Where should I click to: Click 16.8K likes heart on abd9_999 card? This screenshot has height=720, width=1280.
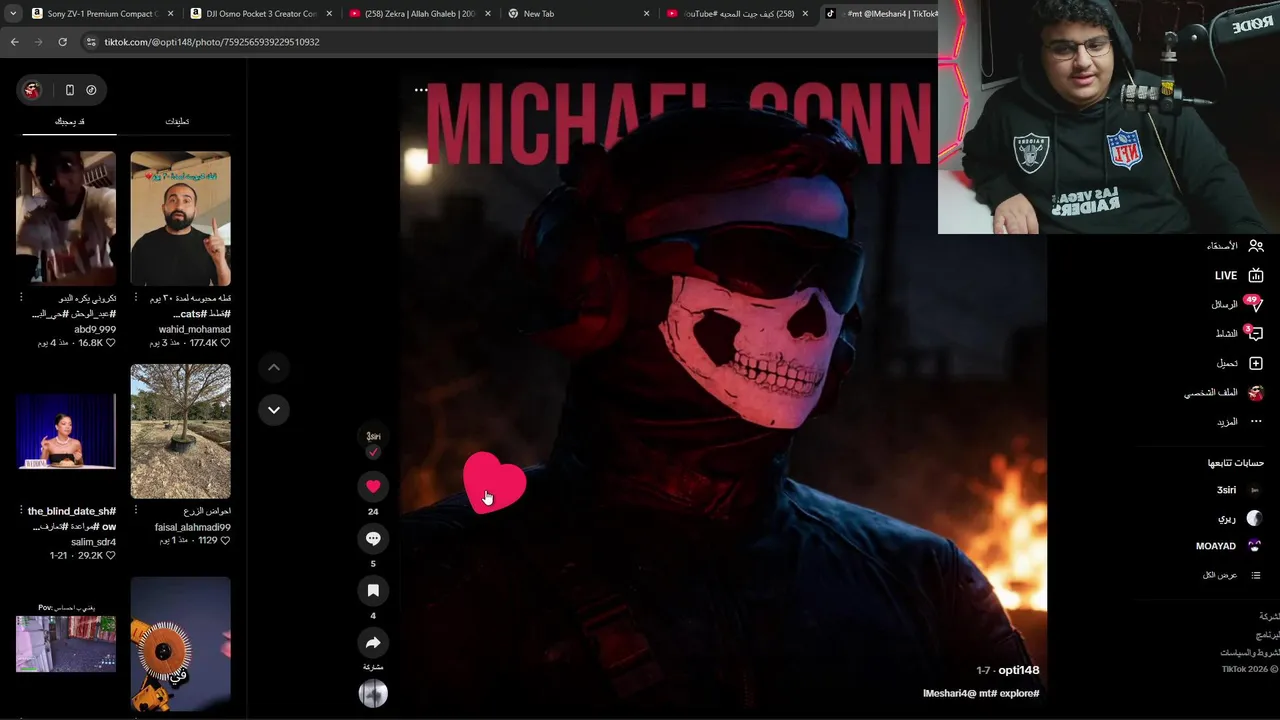111,343
